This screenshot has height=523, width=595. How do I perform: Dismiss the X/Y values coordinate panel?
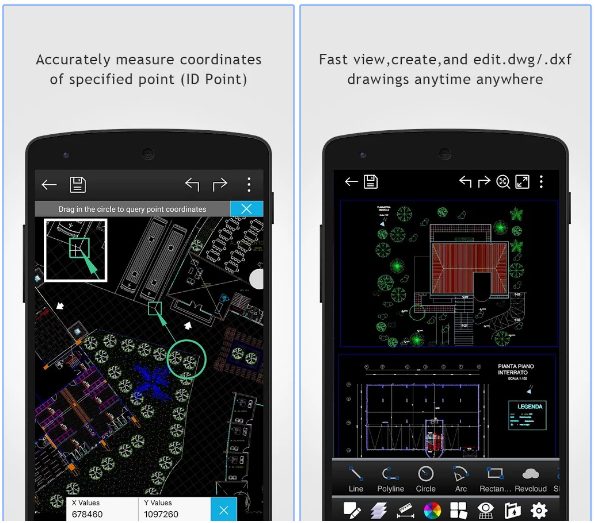pos(224,509)
